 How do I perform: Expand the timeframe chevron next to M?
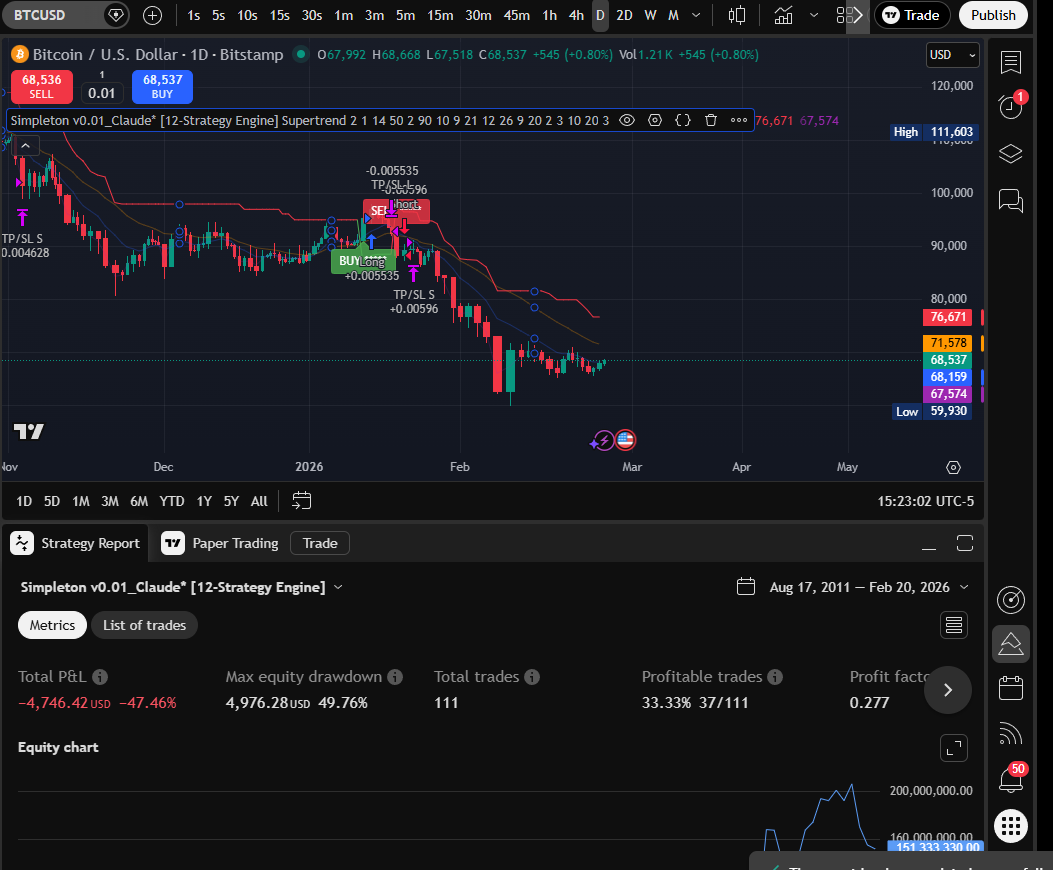pos(695,15)
